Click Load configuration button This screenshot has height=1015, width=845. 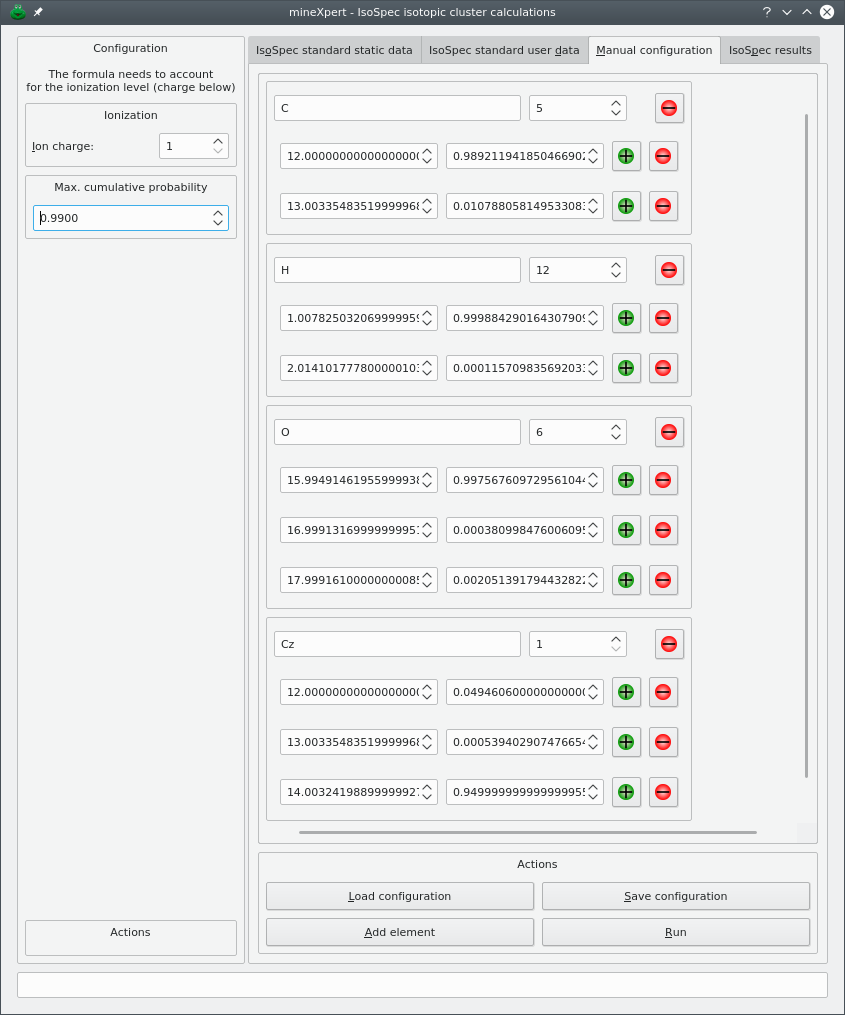click(399, 896)
